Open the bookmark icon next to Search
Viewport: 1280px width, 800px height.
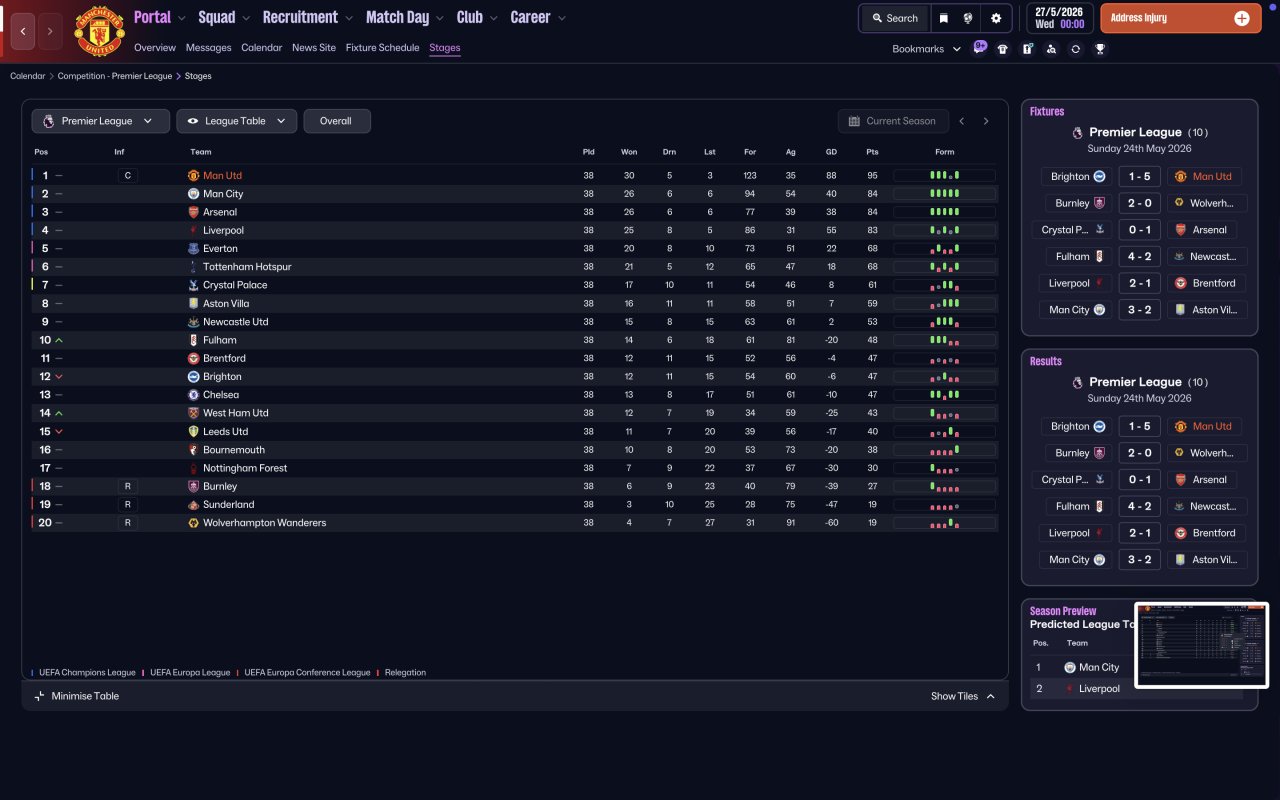click(943, 18)
